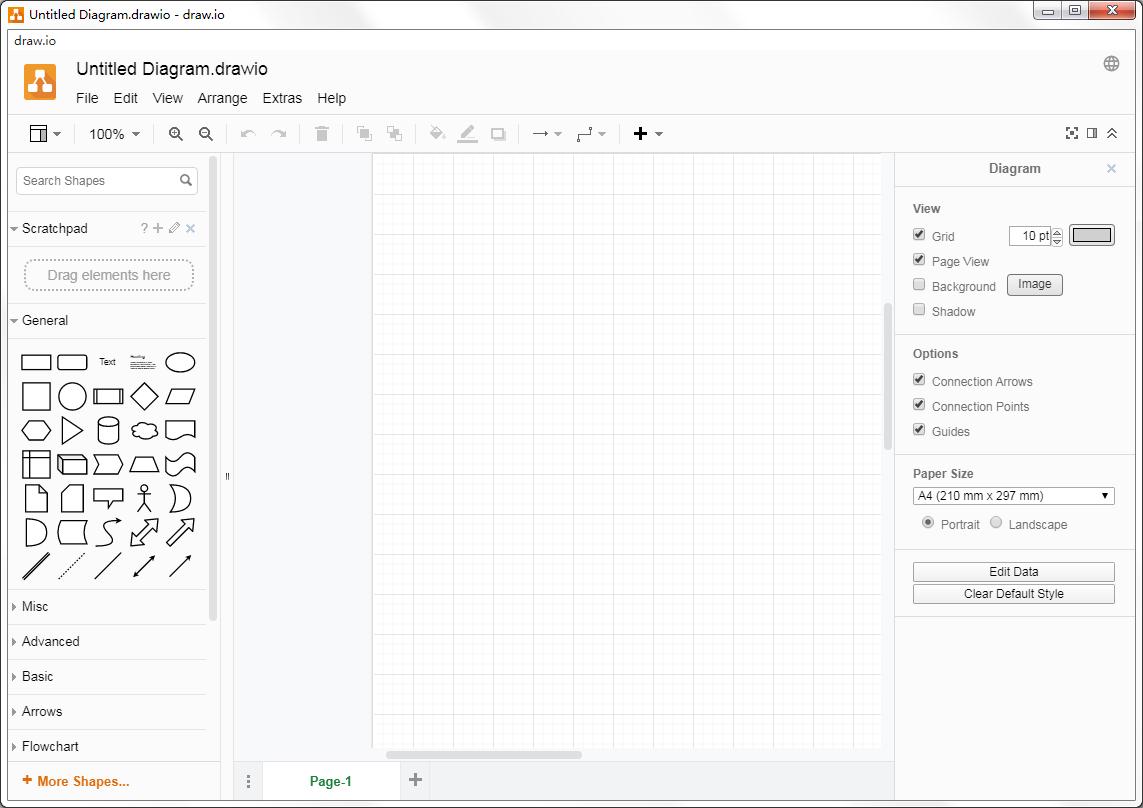Image resolution: width=1143 pixels, height=808 pixels.
Task: Open the File menu
Action: coord(87,98)
